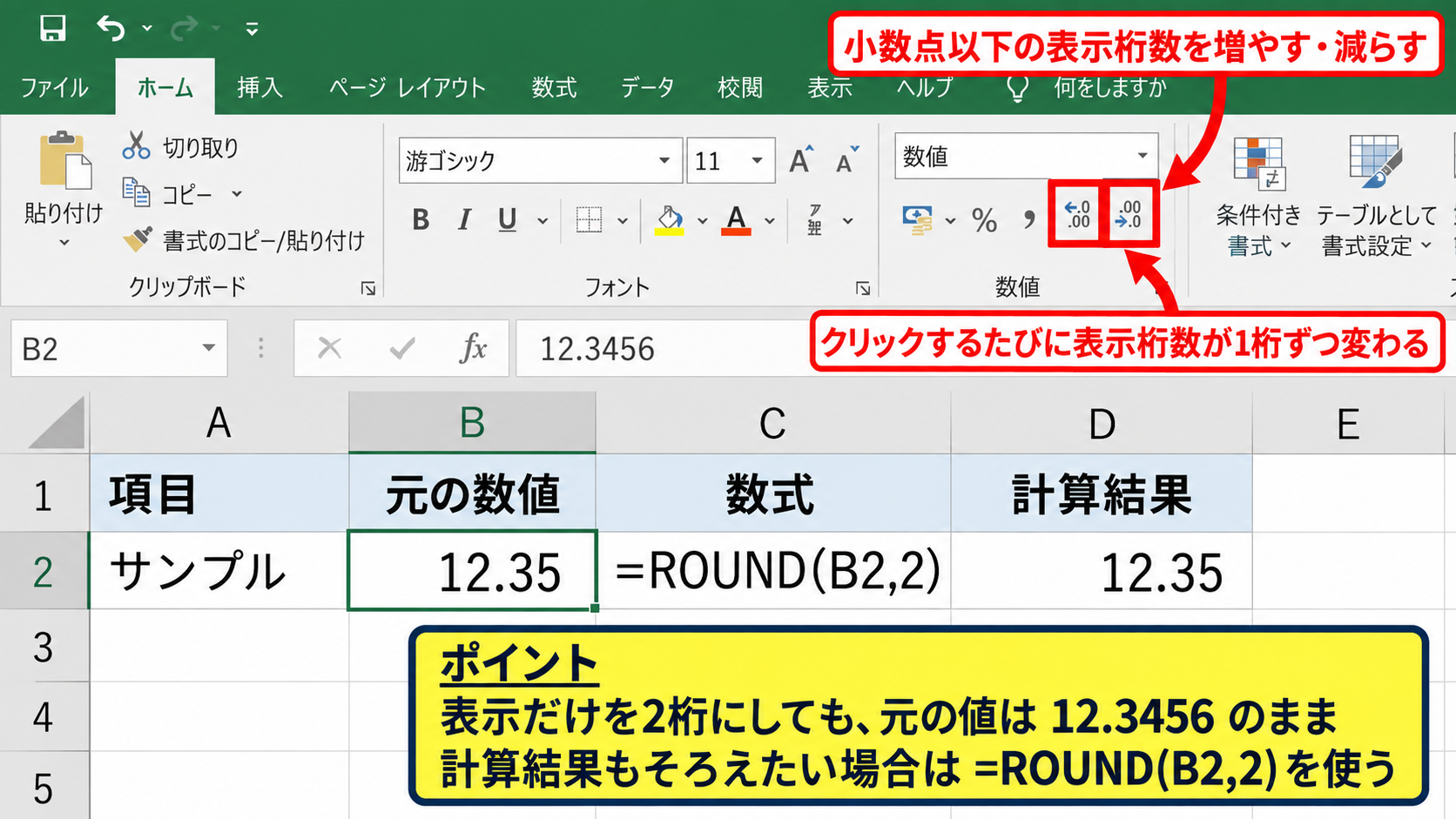Apply the yellow fill color bucket

click(670, 220)
